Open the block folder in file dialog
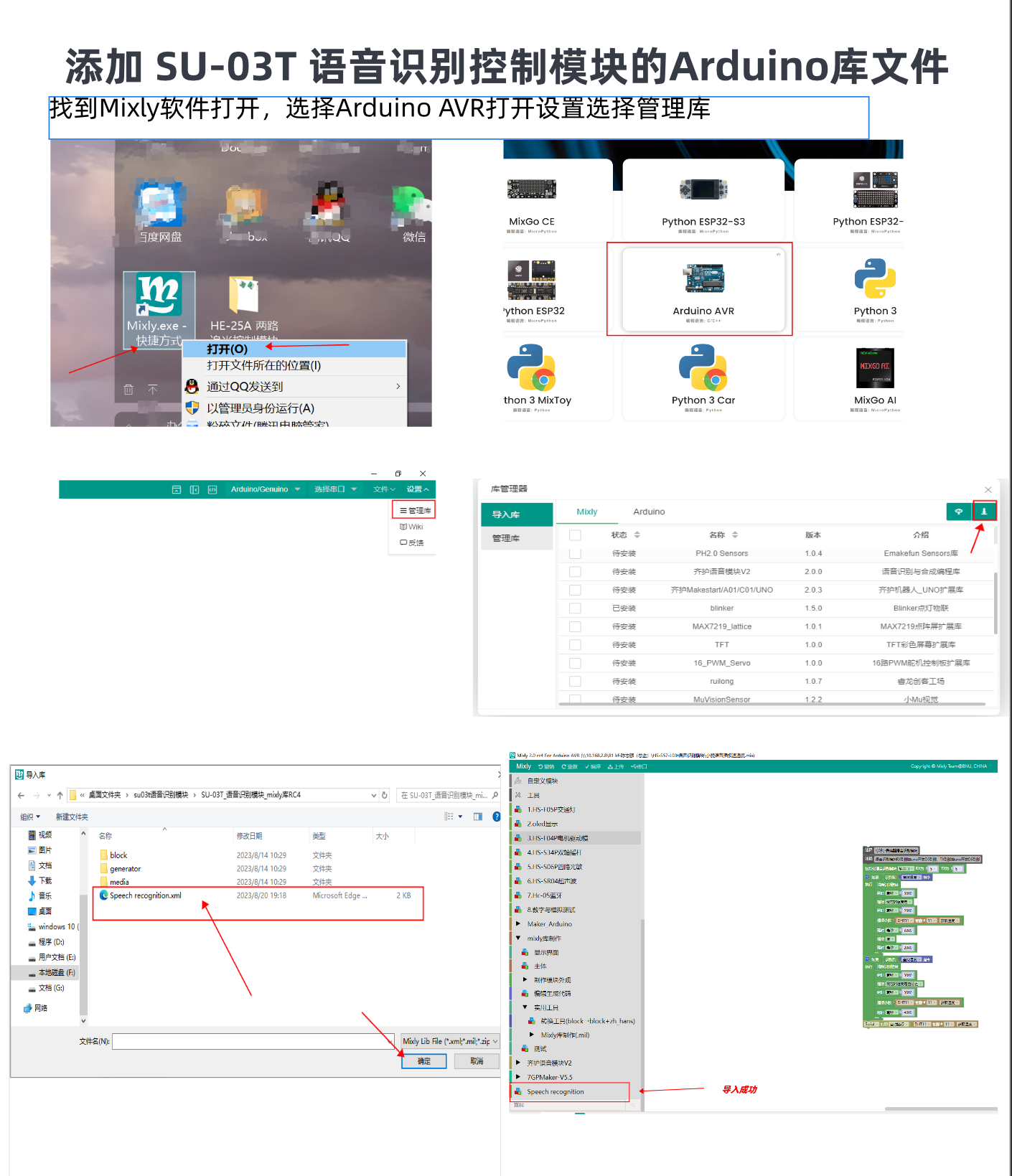 click(118, 855)
